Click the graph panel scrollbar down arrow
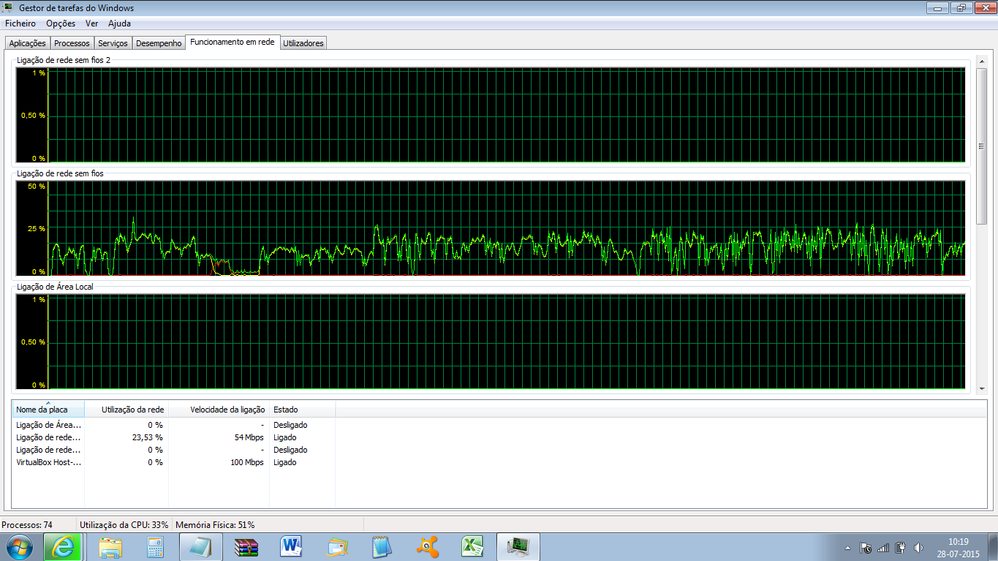 pos(981,388)
